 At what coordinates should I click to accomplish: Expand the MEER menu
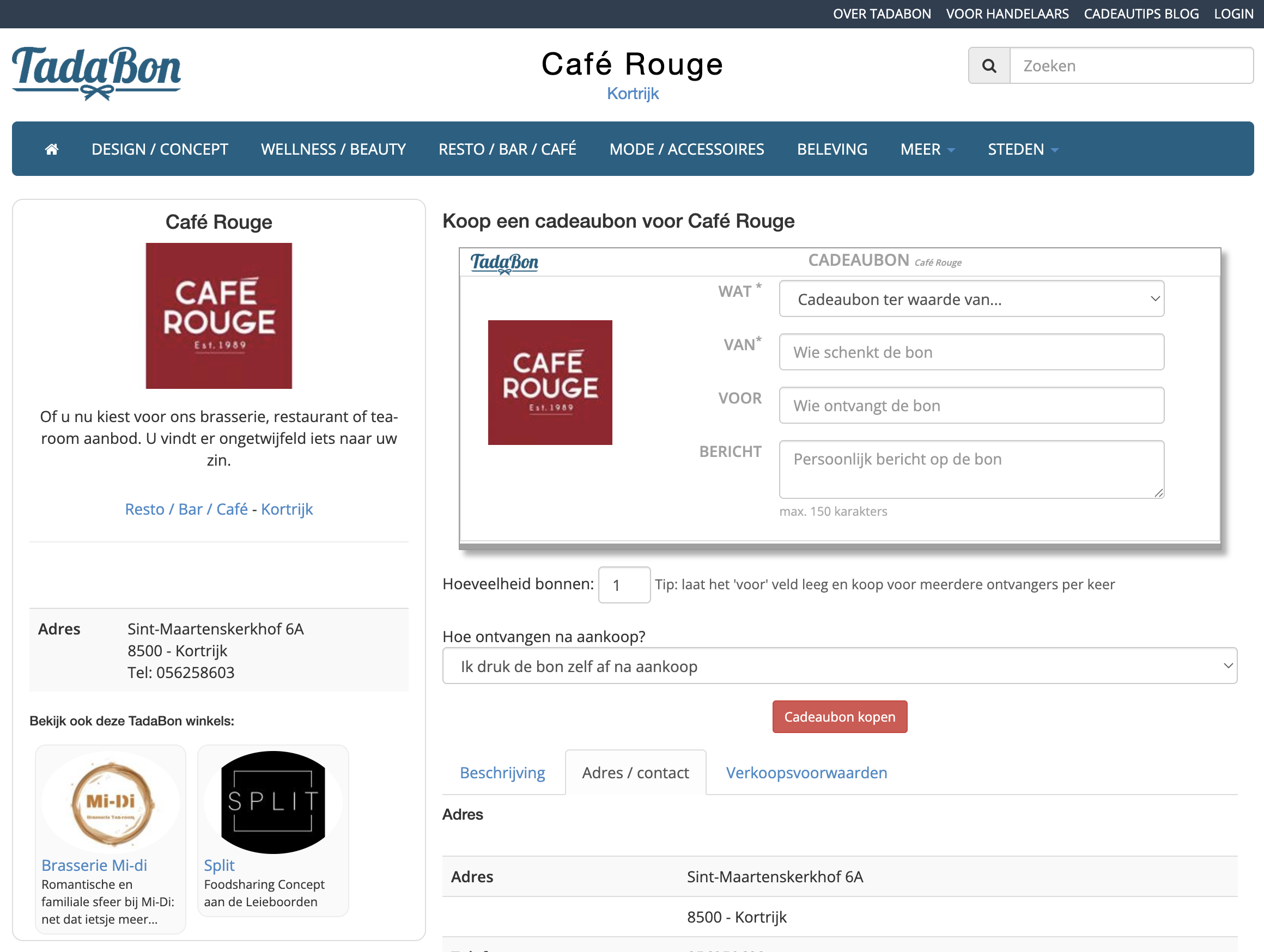pyautogui.click(x=926, y=149)
